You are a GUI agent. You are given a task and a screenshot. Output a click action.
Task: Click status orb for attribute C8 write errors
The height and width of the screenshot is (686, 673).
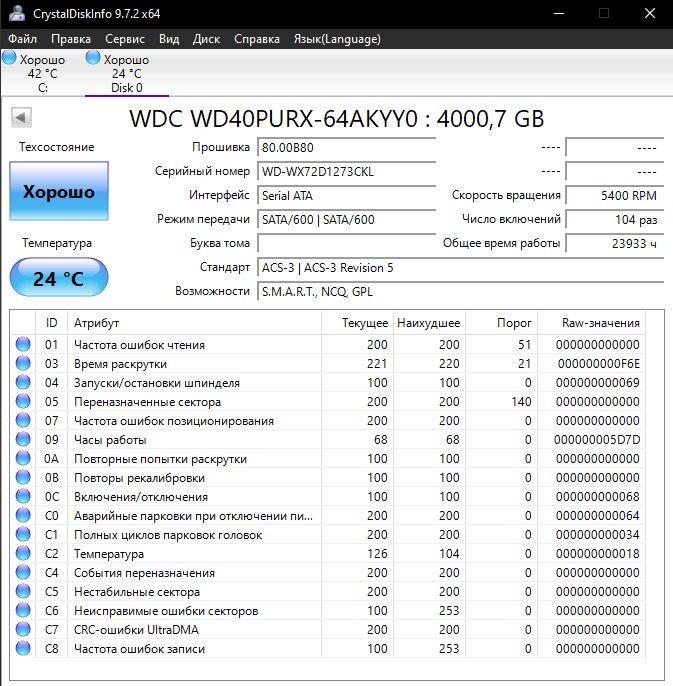pos(23,648)
